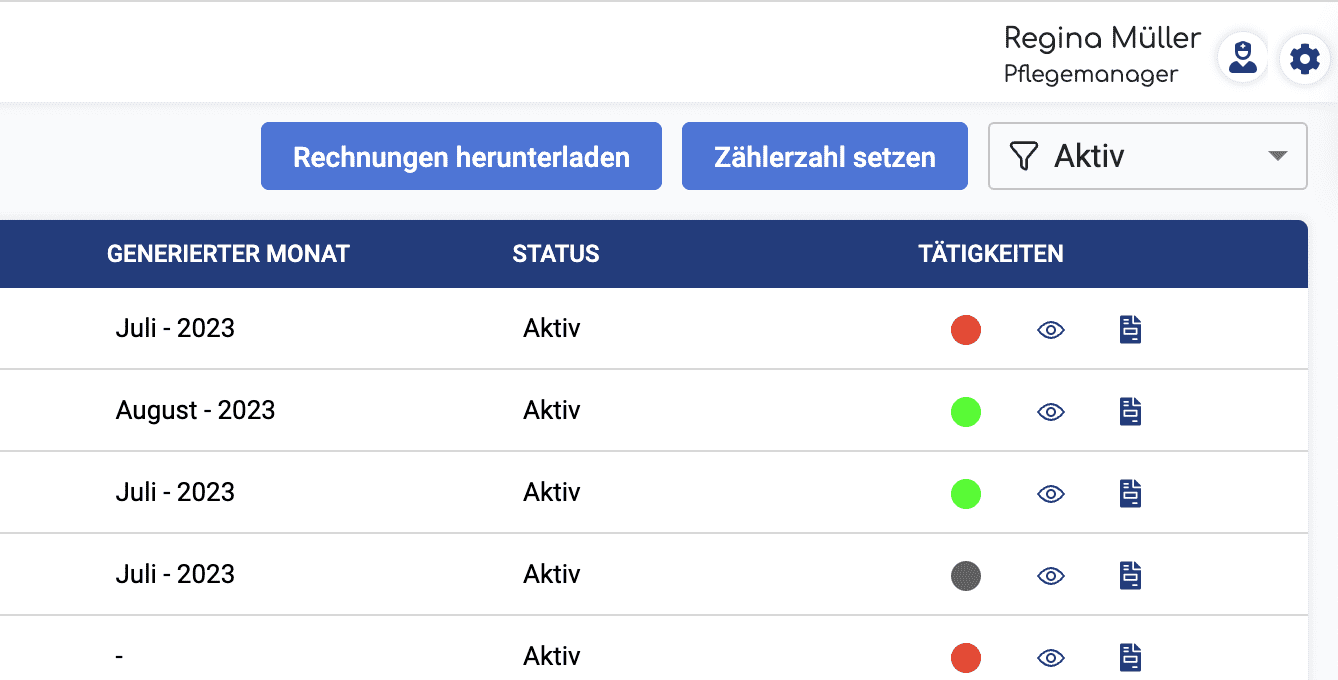Click the eye icon in the row with a dash month
Screen dimensions: 1338x680
pos(1051,658)
